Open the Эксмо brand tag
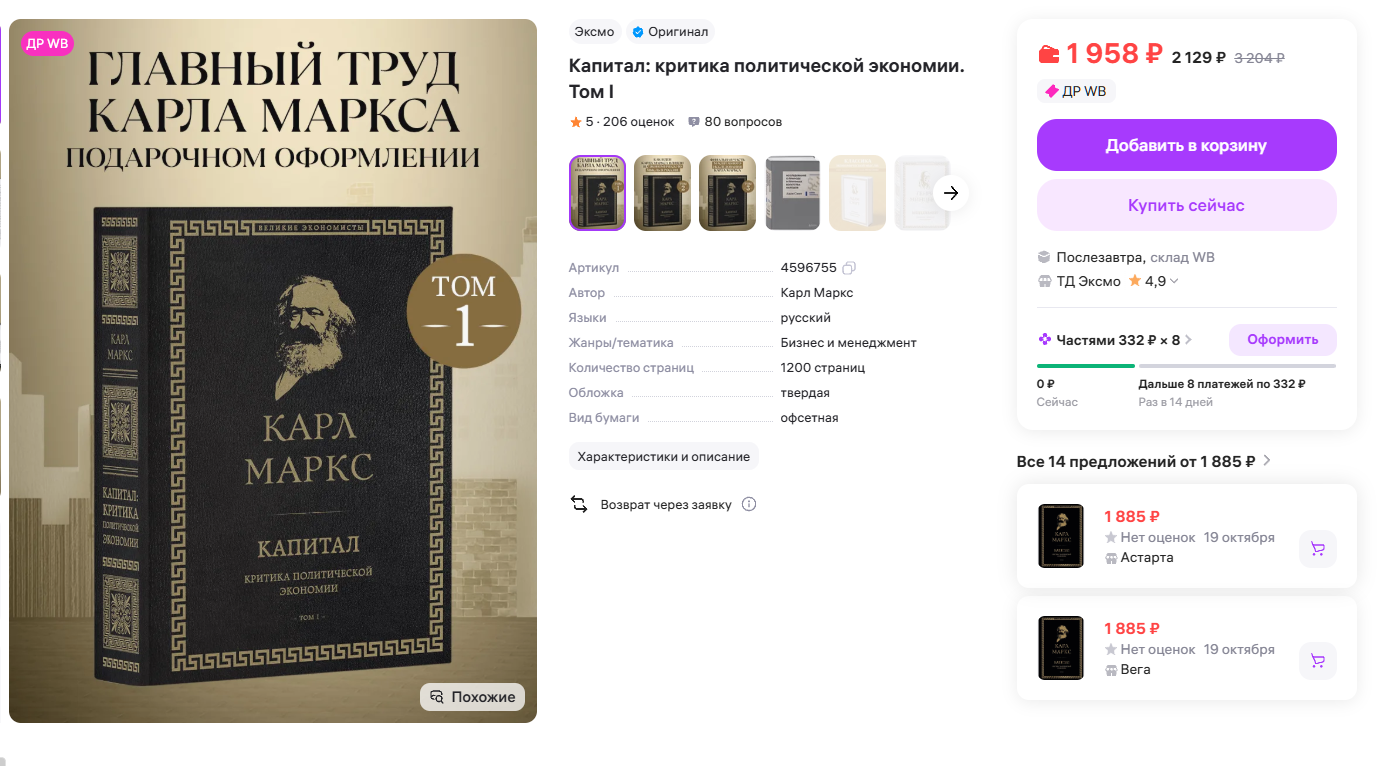The height and width of the screenshot is (766, 1381). [594, 32]
